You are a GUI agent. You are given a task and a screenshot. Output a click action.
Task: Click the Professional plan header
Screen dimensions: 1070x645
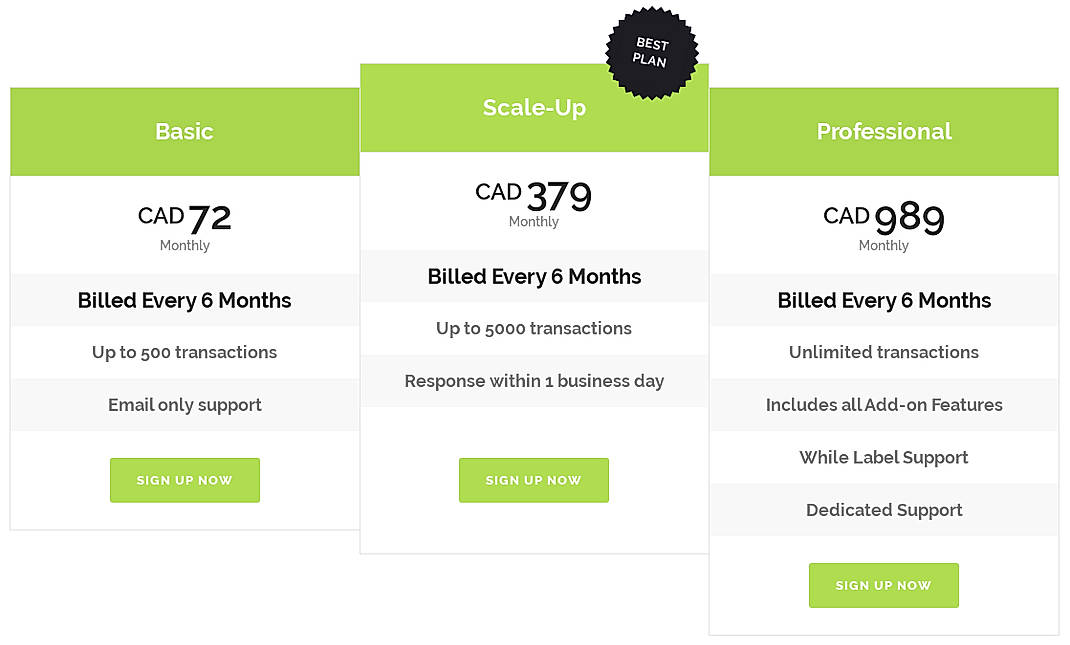pos(883,131)
